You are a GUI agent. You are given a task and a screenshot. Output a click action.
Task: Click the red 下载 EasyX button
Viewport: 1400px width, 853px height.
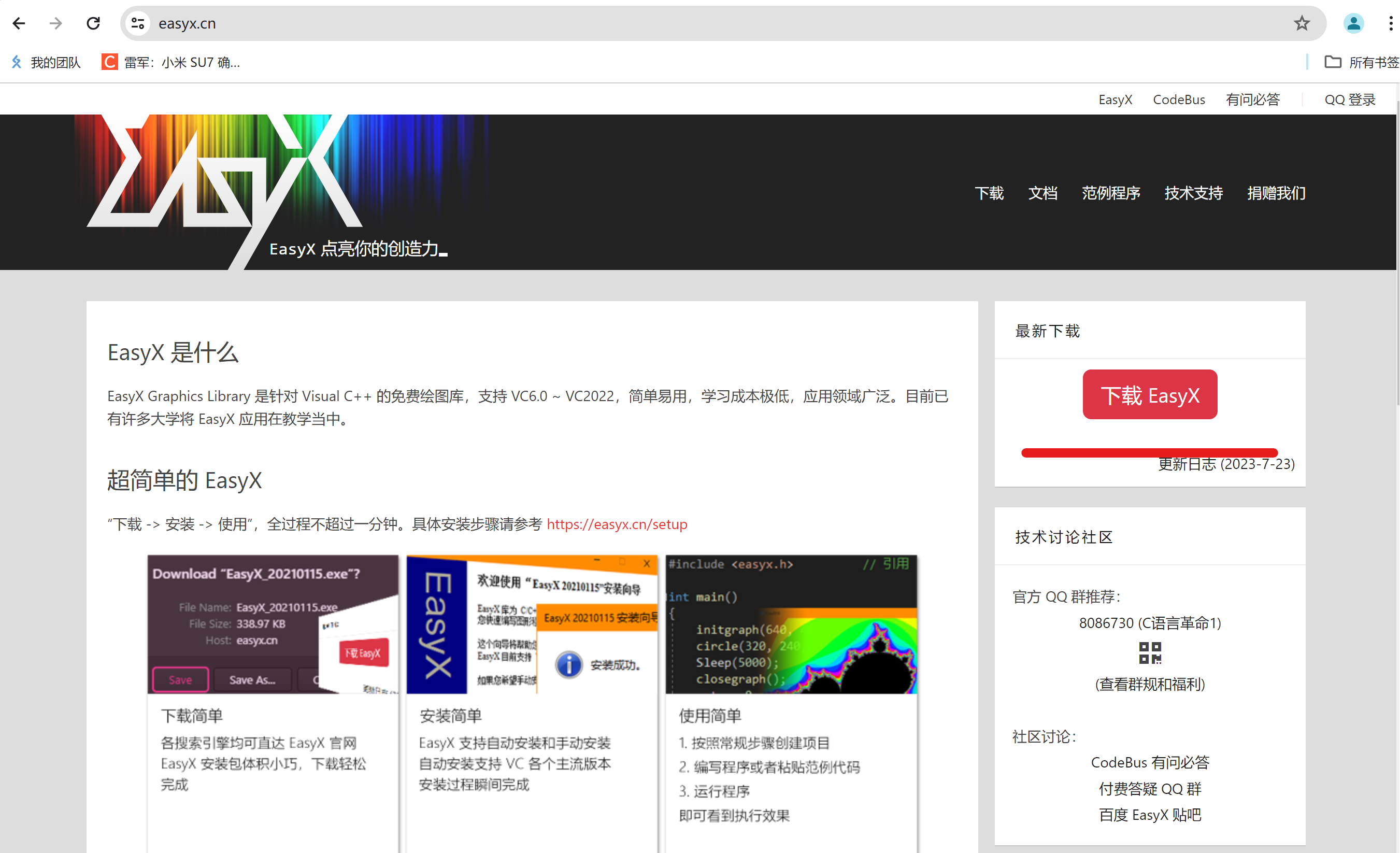[x=1150, y=395]
